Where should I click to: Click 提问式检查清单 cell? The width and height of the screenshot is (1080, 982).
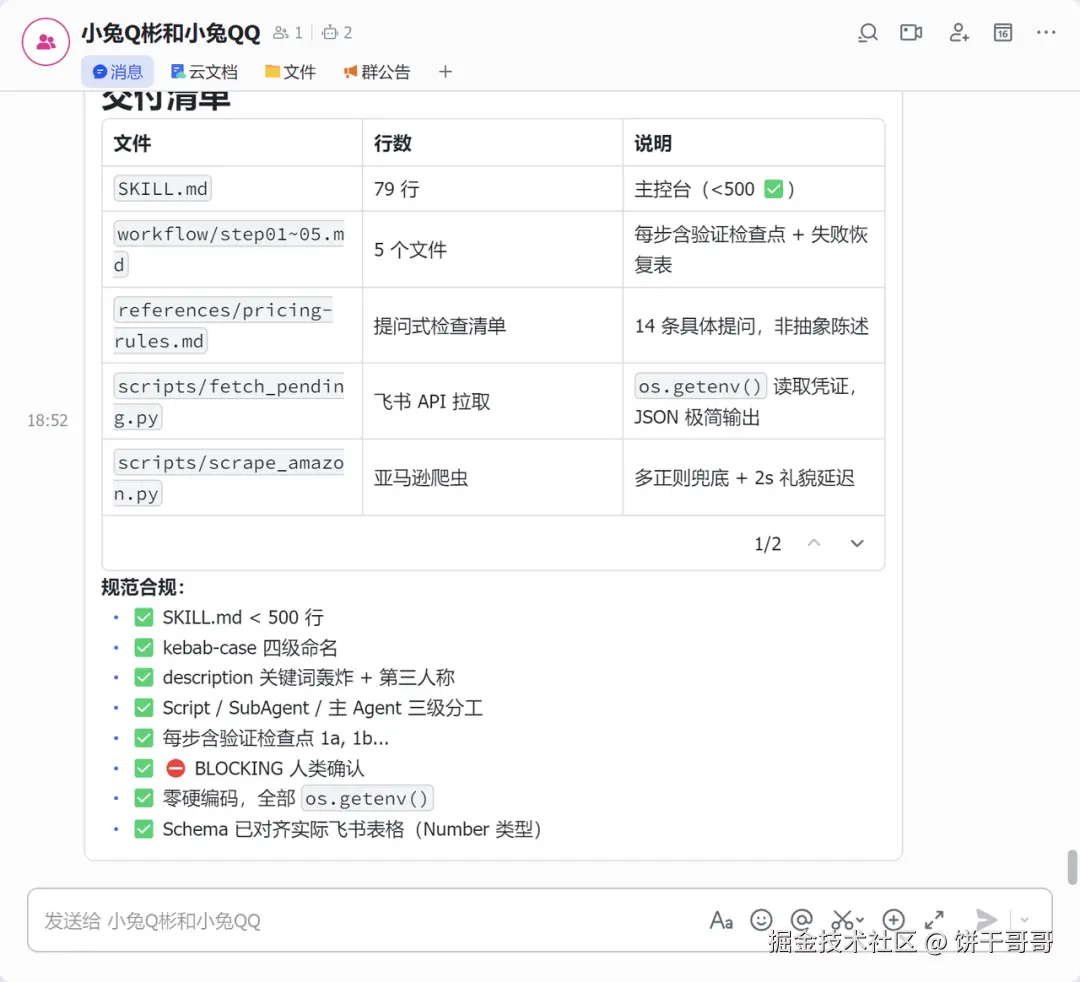coord(492,325)
